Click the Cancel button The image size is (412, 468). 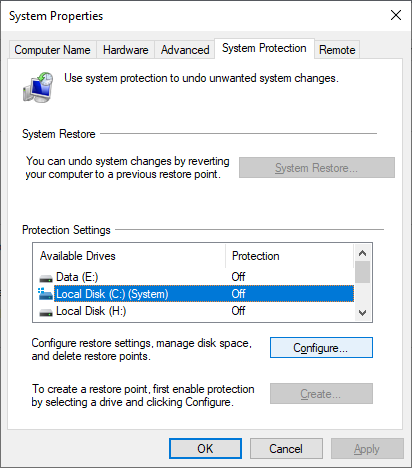286,449
